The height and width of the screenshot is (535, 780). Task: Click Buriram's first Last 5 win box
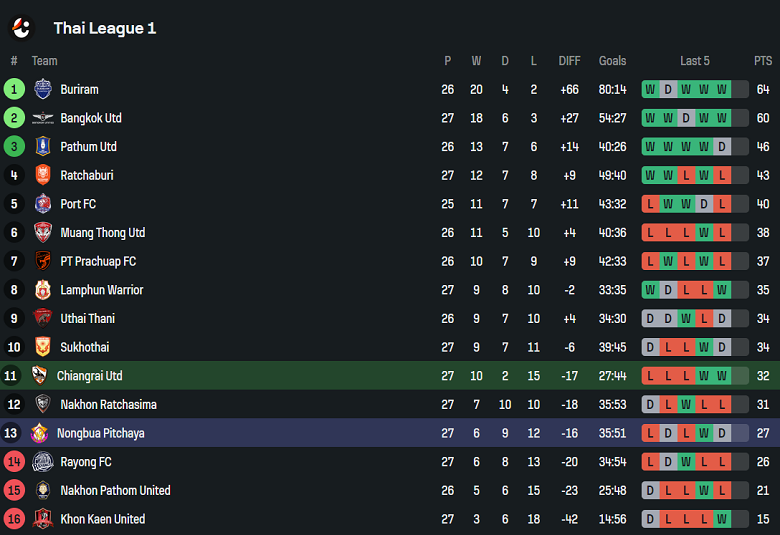point(651,89)
